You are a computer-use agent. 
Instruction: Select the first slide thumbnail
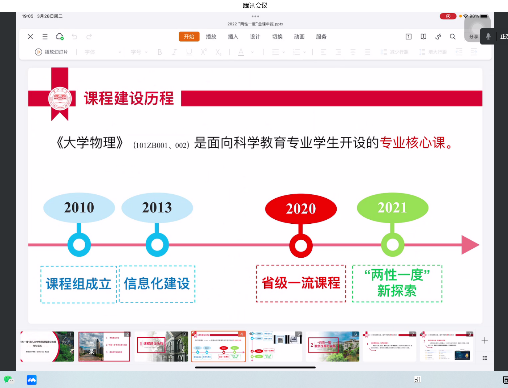[x=47, y=346]
